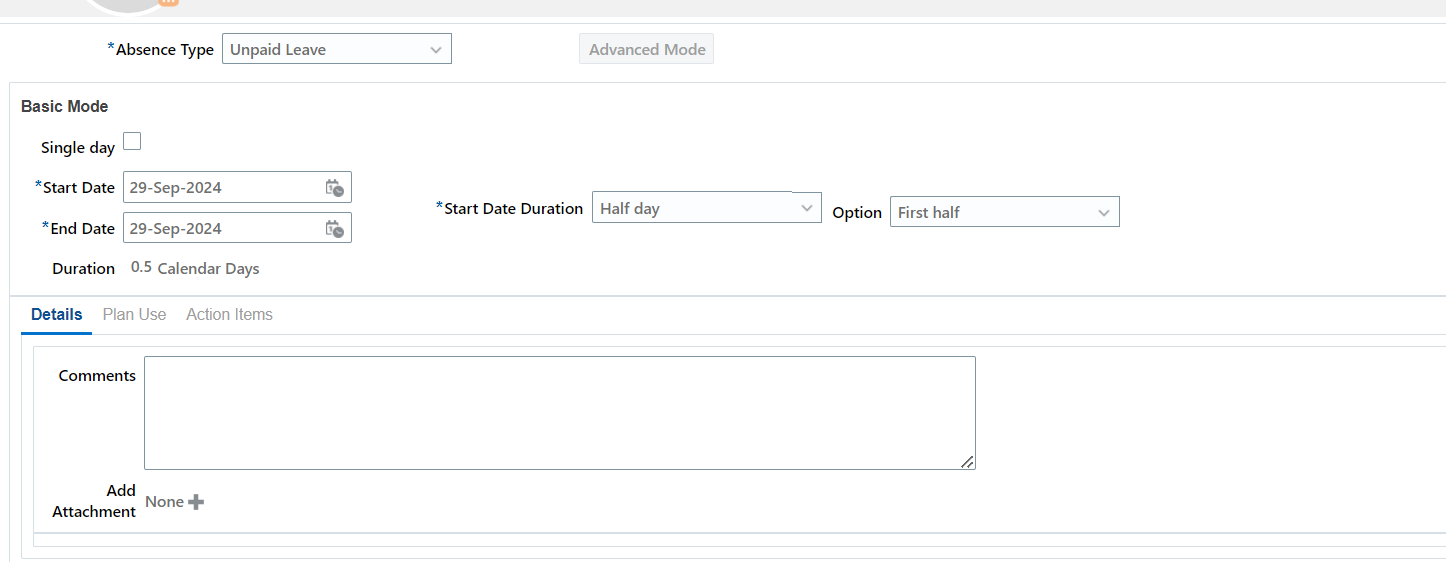The image size is (1446, 562).
Task: Open the End Date calendar picker
Action: tap(335, 229)
